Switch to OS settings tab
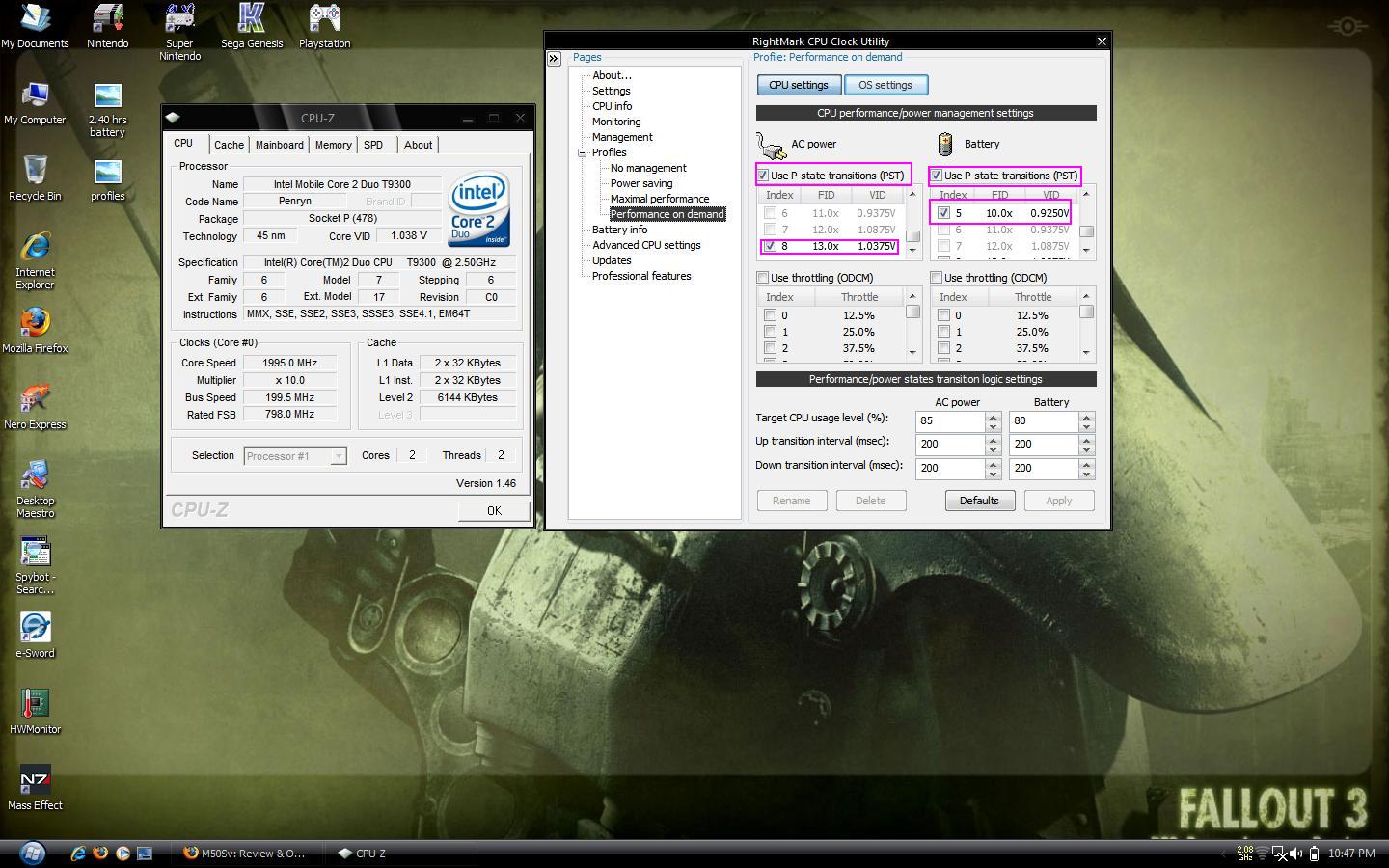Viewport: 1389px width, 868px height. (x=885, y=85)
